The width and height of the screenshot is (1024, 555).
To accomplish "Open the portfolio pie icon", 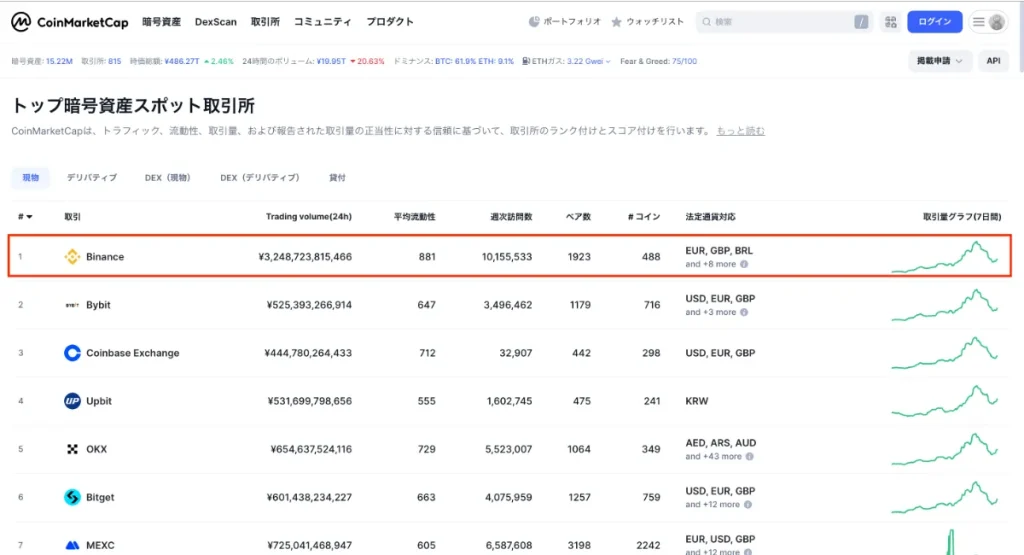I will click(534, 22).
